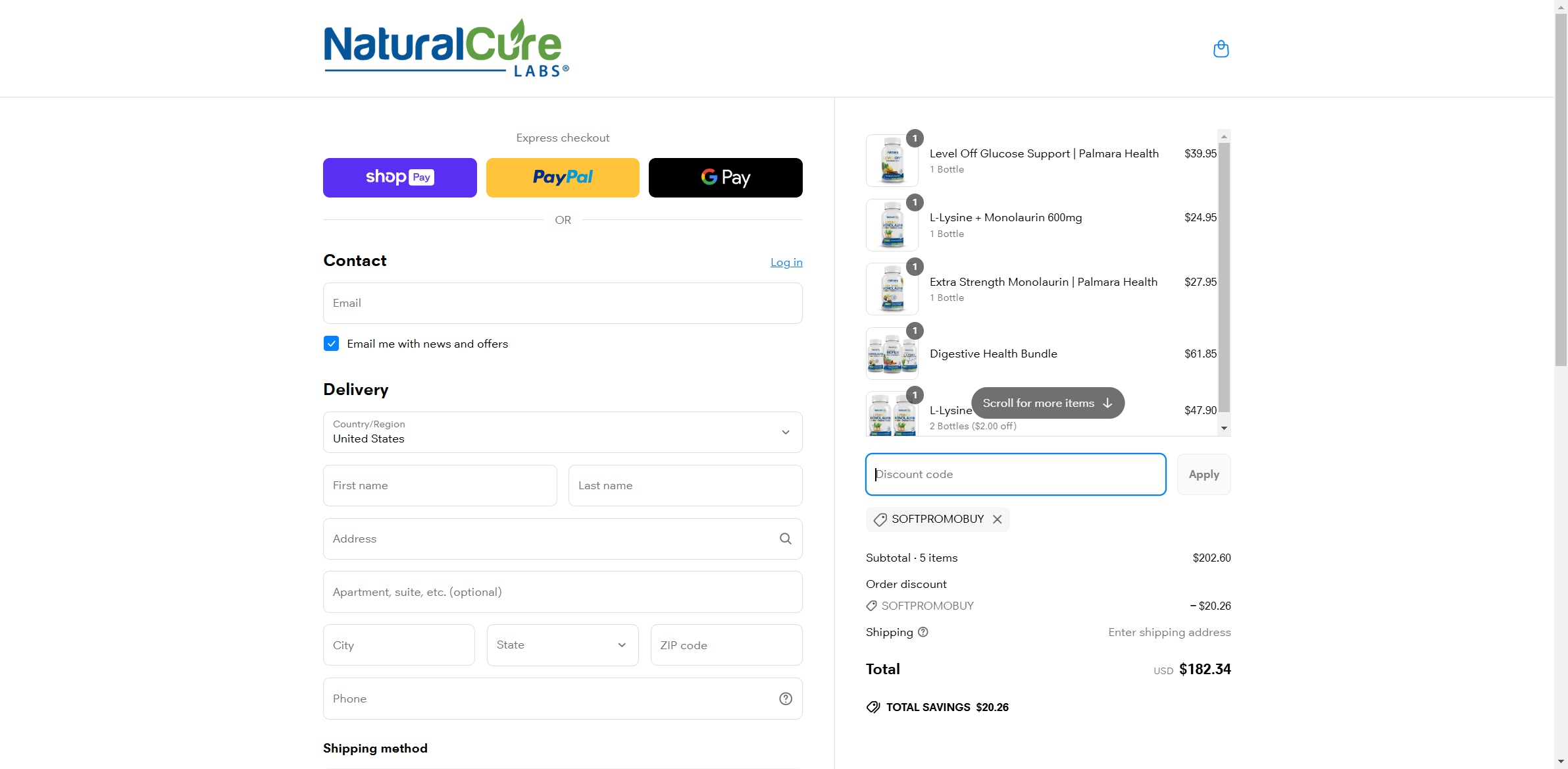Click the ZIP code field
This screenshot has width=1568, height=769.
[726, 645]
